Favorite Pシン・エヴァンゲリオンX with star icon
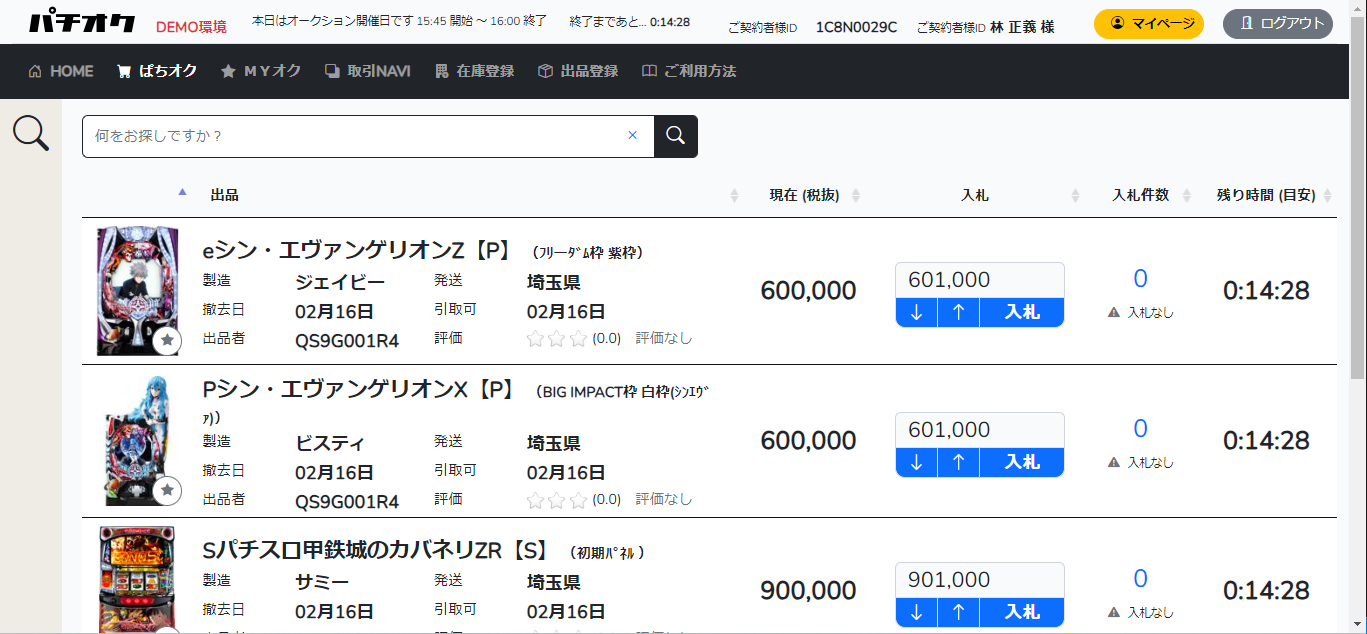Screen dimensions: 1367x634 168,491
